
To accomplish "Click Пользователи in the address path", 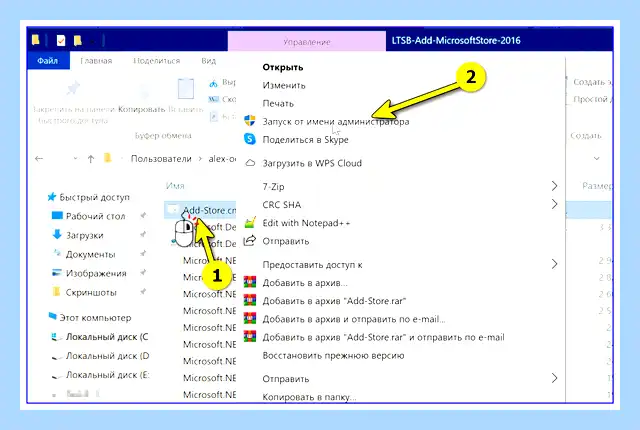I will pos(161,159).
